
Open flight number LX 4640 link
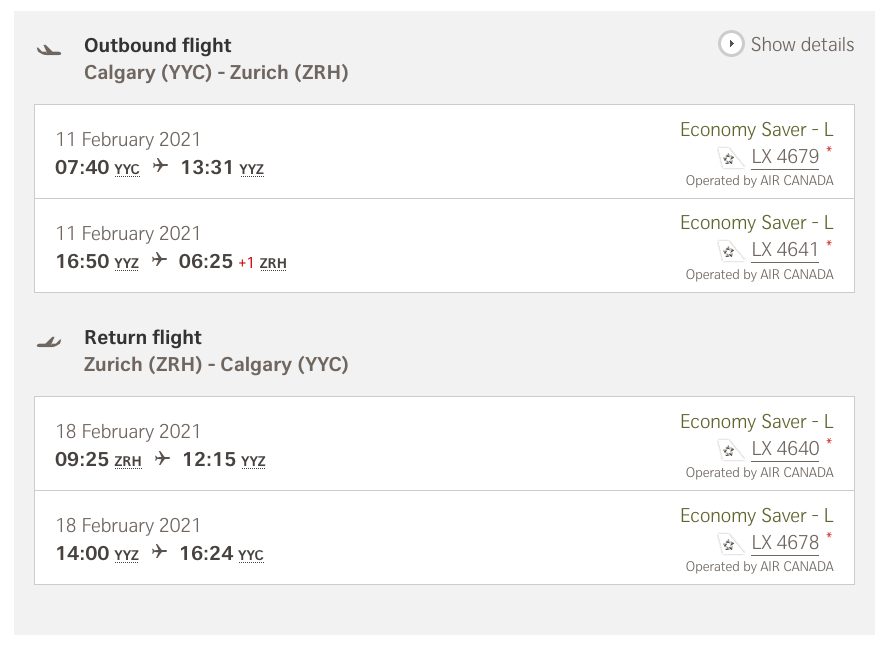(x=785, y=449)
